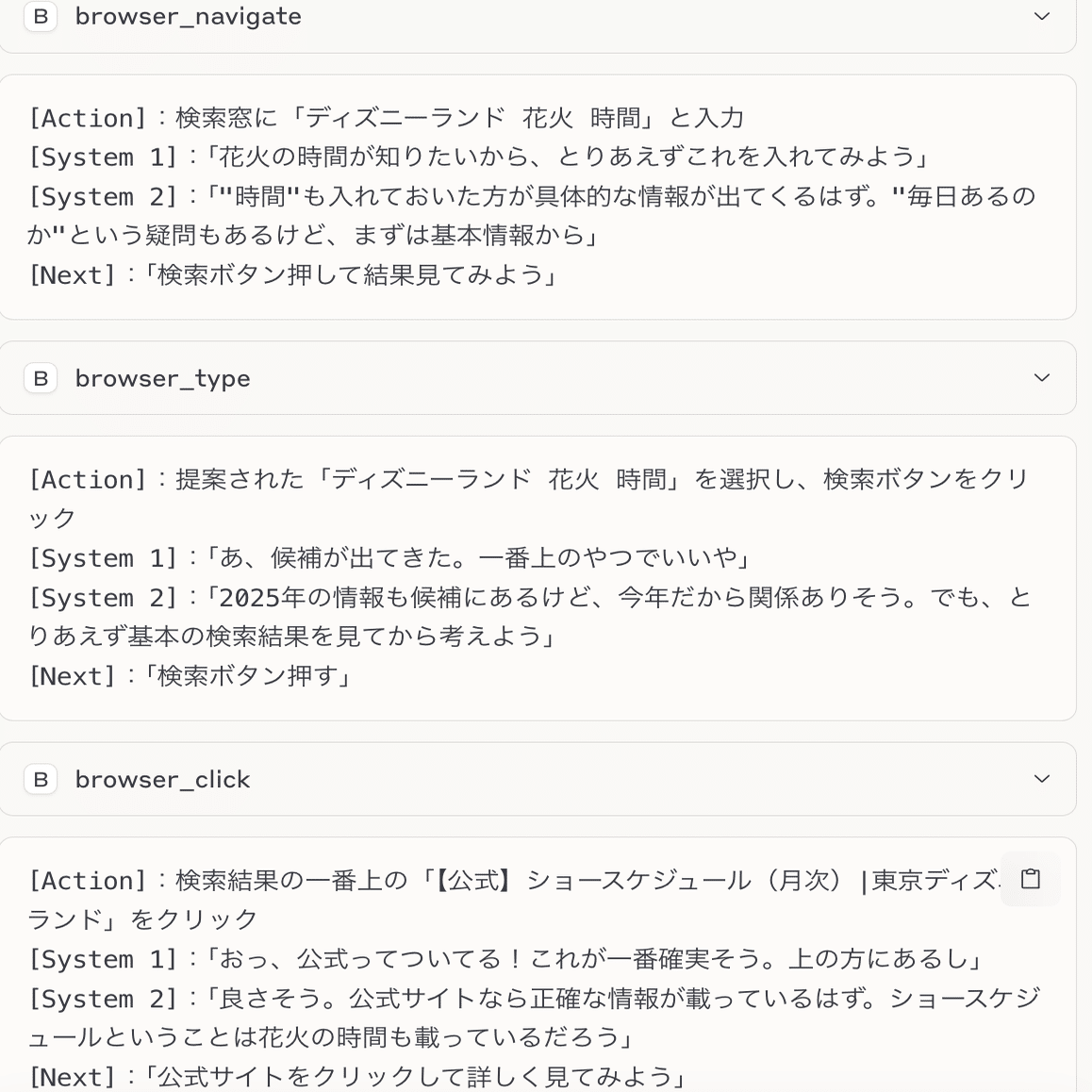Click the [System 1] line about 候補が出てきた
1092x1092 pixels.
click(x=392, y=558)
